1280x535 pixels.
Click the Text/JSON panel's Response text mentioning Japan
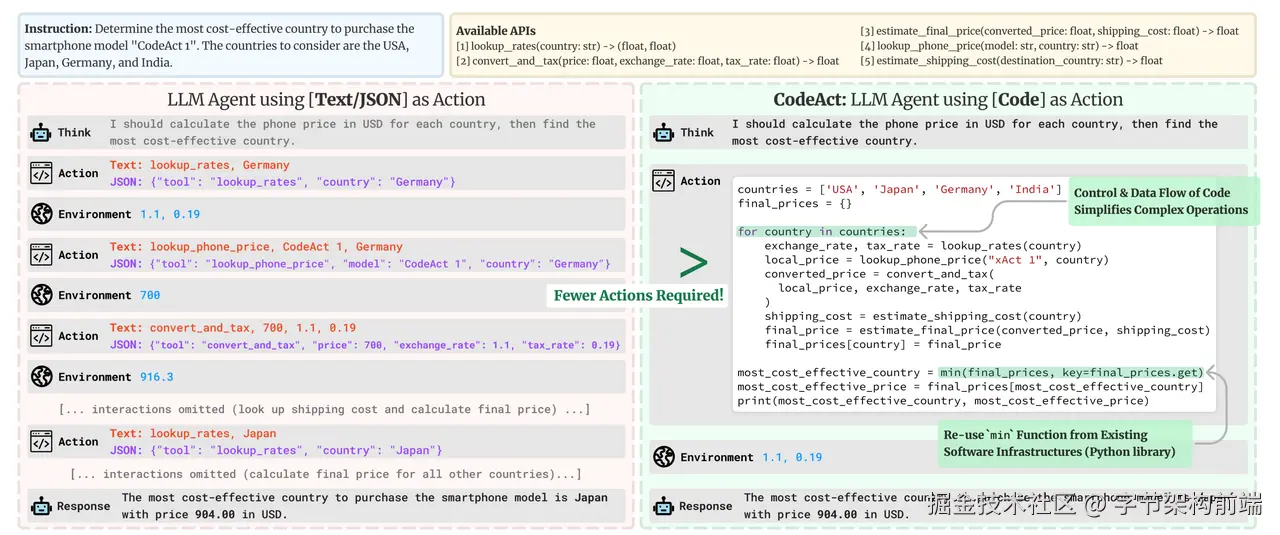(x=364, y=506)
